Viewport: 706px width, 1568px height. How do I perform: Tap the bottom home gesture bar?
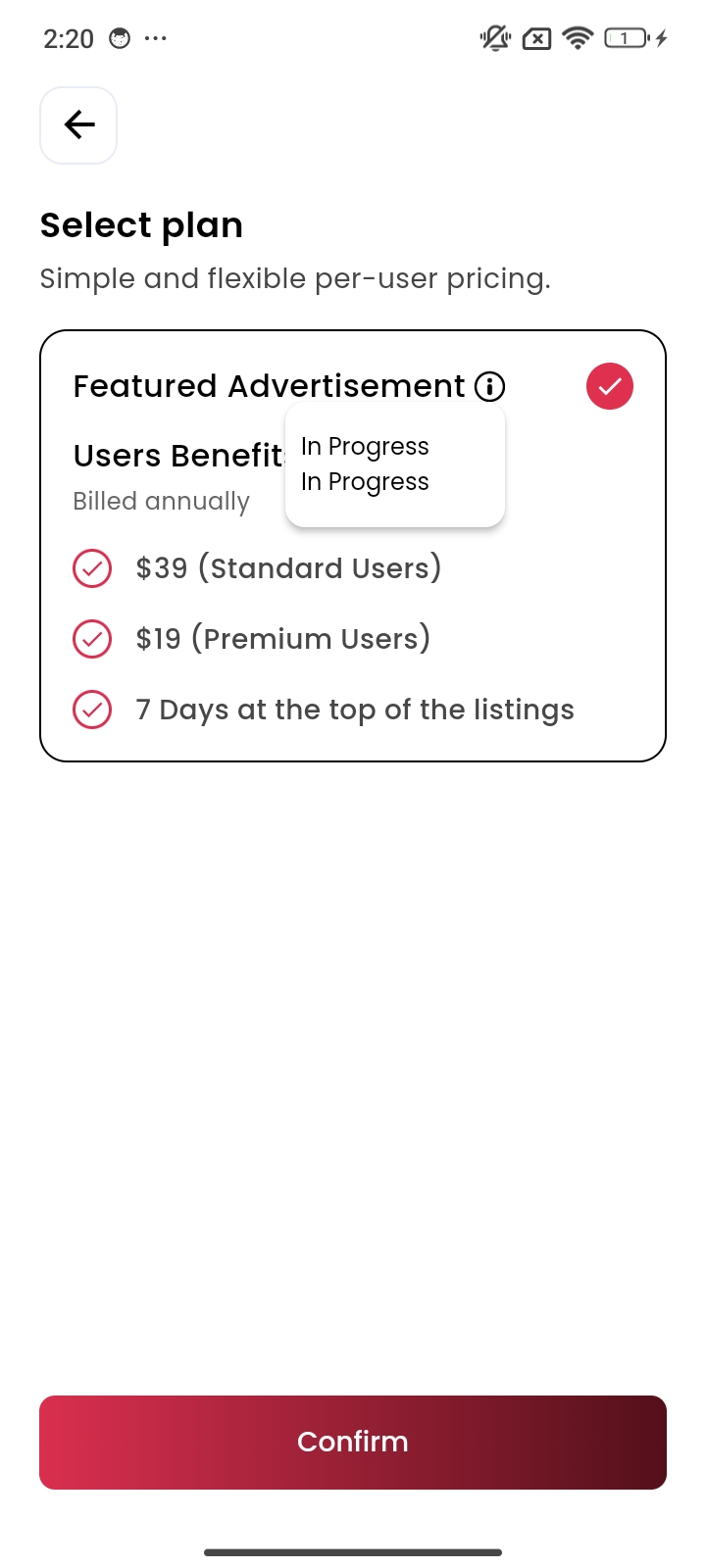click(x=353, y=1552)
